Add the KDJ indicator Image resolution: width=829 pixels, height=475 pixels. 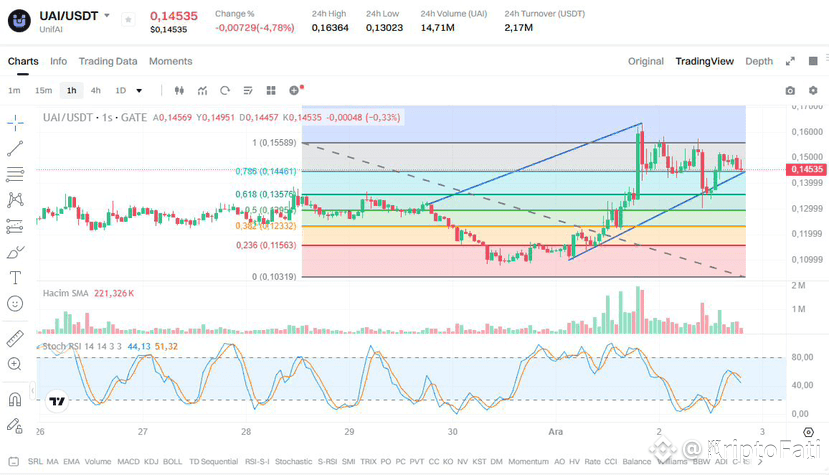tap(151, 462)
